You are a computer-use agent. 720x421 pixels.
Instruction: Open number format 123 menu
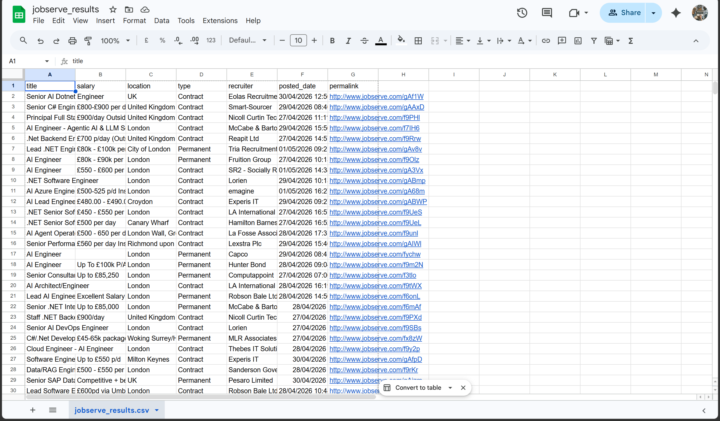tap(211, 41)
